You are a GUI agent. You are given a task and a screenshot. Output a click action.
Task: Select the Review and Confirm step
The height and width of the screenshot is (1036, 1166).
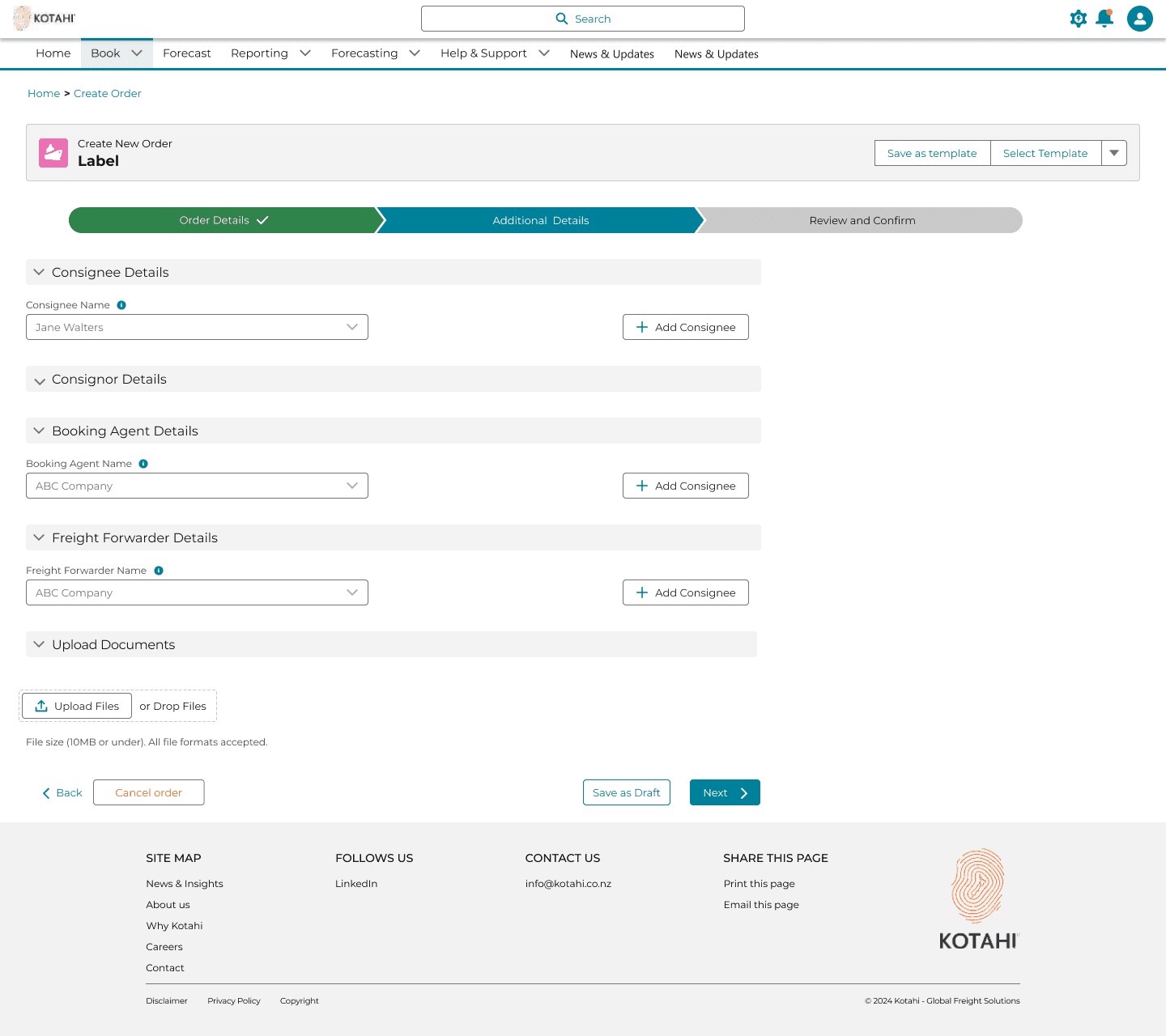pos(862,220)
